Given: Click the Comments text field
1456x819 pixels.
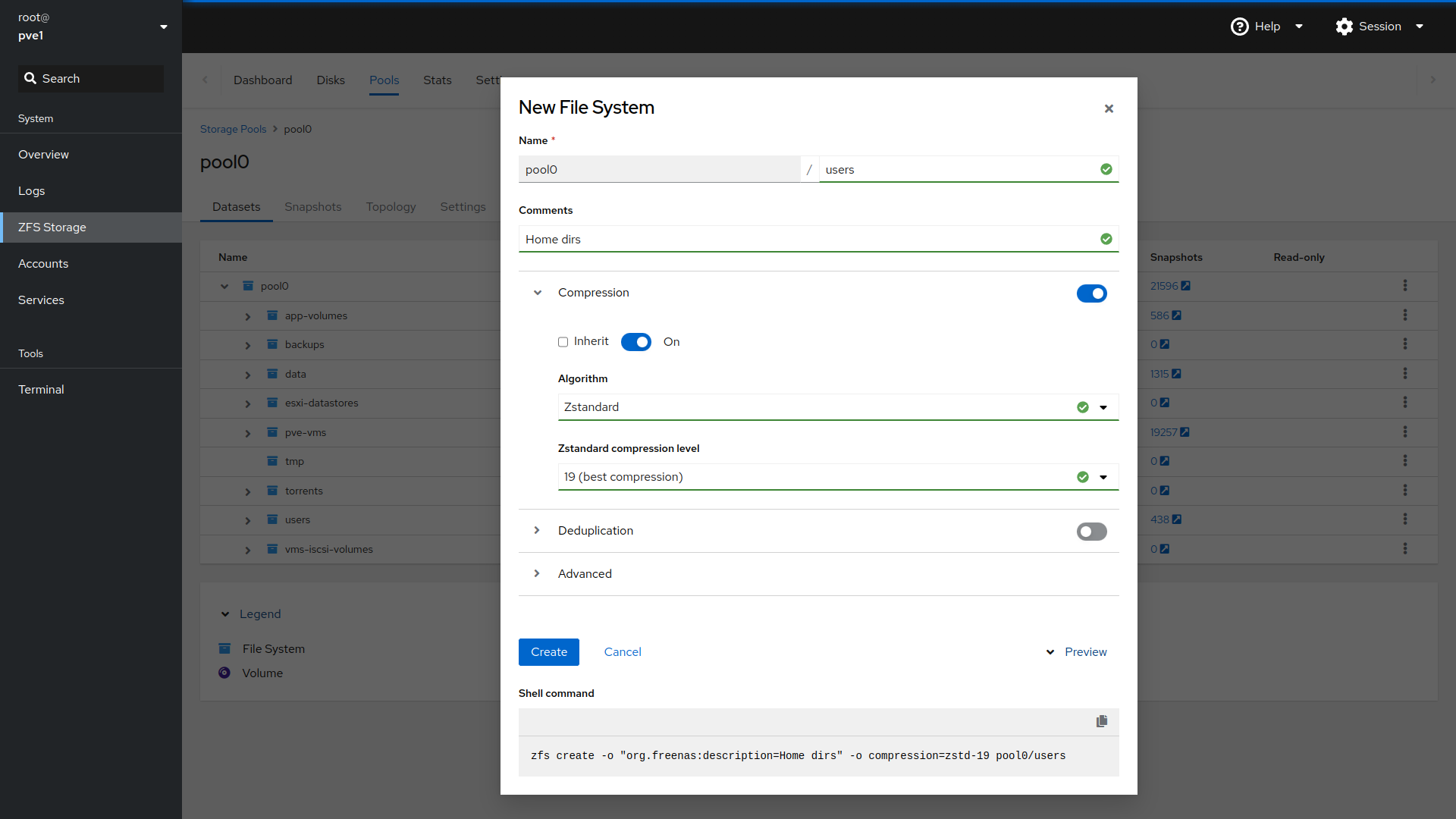Looking at the screenshot, I should [808, 240].
